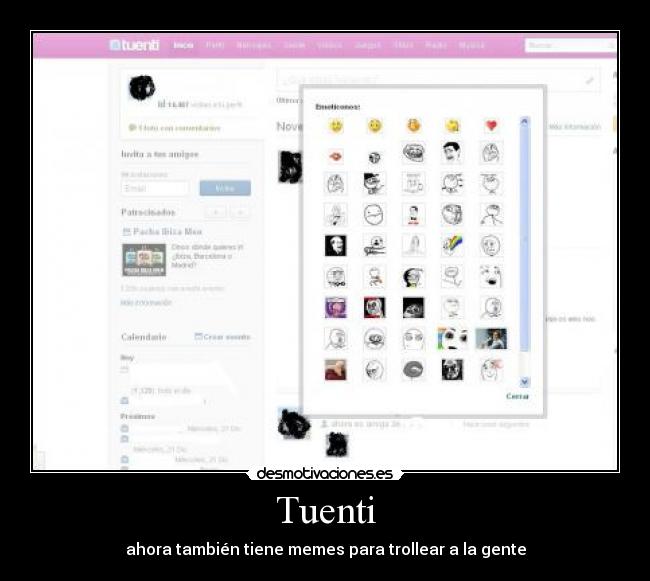Viewport: 650px width, 581px height.
Task: Click the pencil icon in status field
Action: click(589, 80)
